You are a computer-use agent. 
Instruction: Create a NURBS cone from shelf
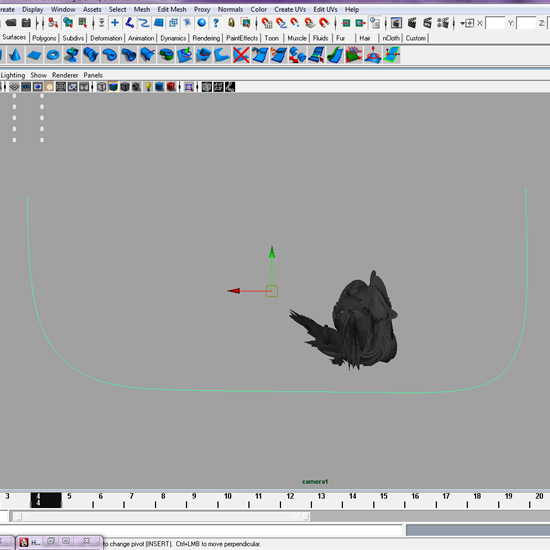click(x=15, y=55)
